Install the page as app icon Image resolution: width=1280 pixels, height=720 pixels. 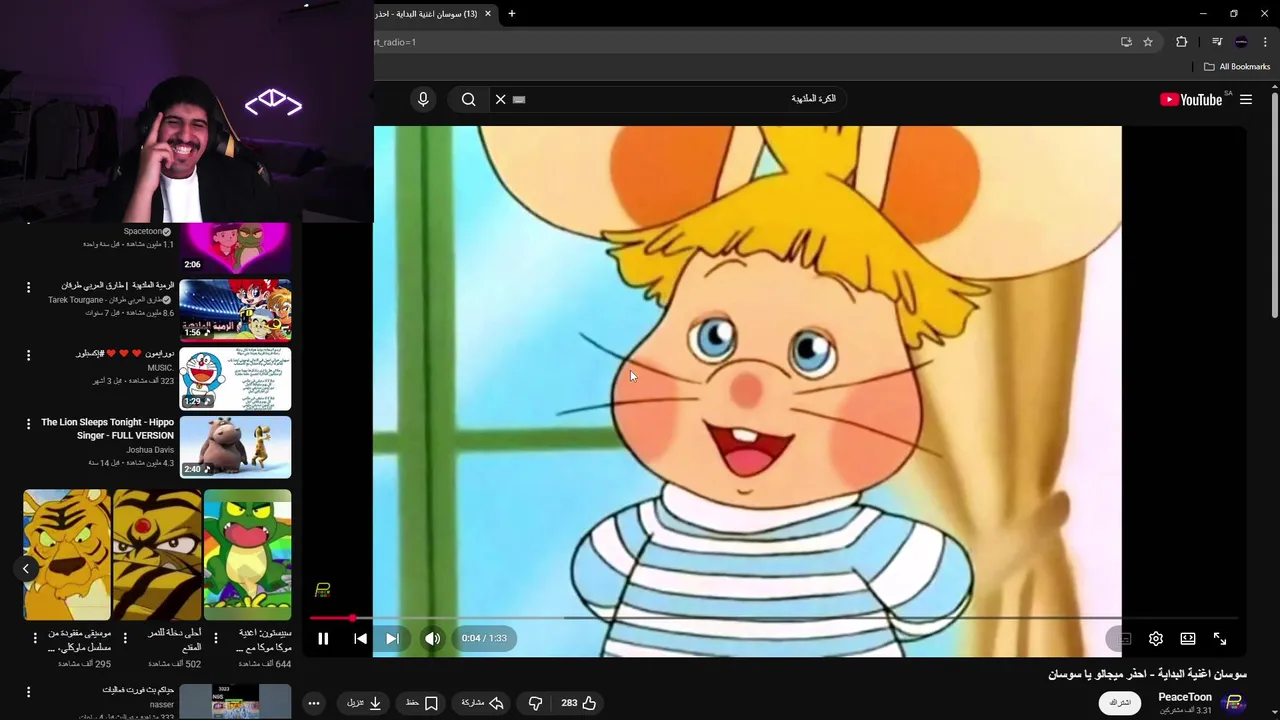(x=1126, y=42)
